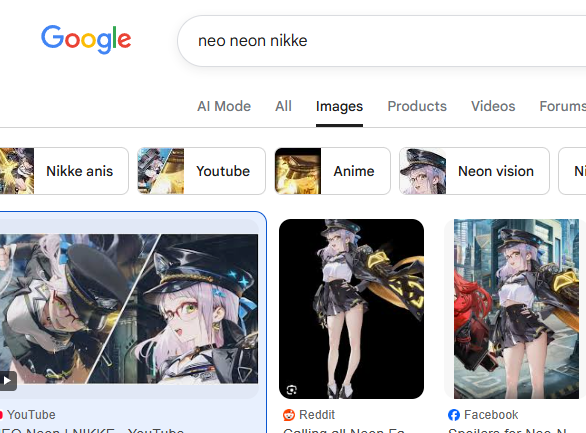Image resolution: width=586 pixels, height=433 pixels.
Task: Open the Facebook city background image result
Action: 516,309
